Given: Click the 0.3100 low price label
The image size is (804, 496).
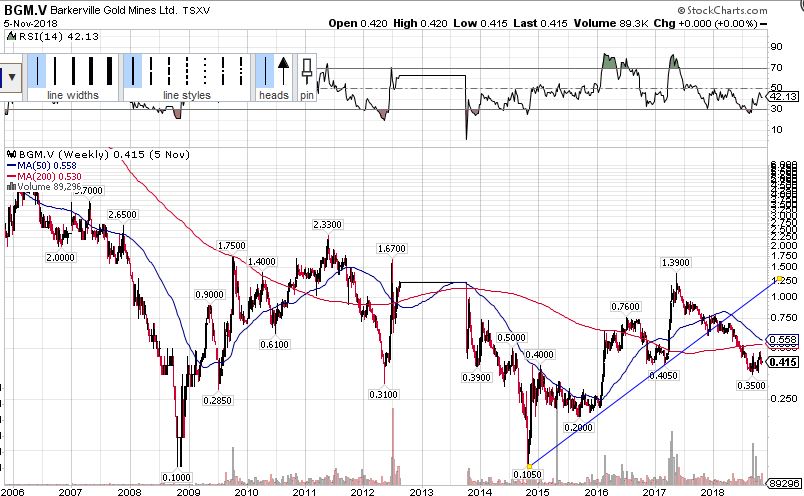Looking at the screenshot, I should pyautogui.click(x=384, y=394).
